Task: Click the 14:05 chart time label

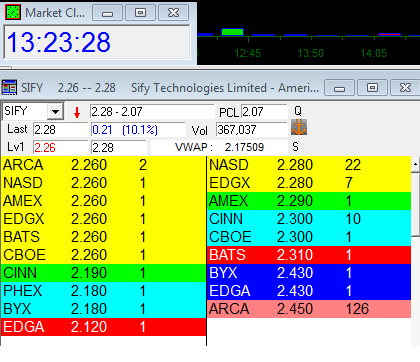Action: coord(373,53)
